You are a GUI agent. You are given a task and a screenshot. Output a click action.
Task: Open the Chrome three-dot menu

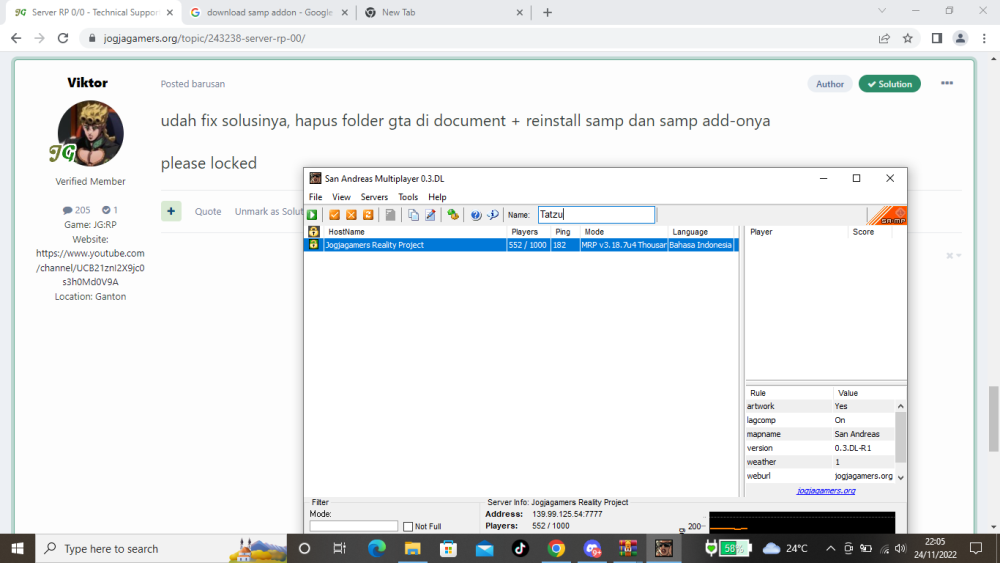[984, 38]
